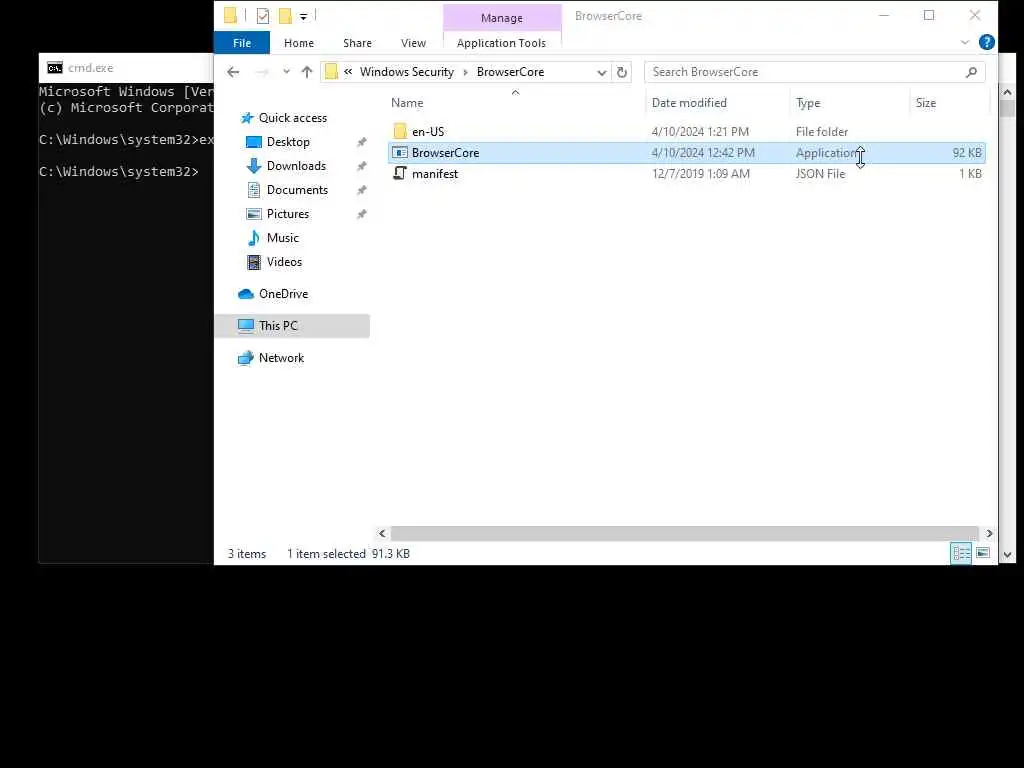1024x768 pixels.
Task: Click the horizontal scrollbar track
Action: point(684,534)
